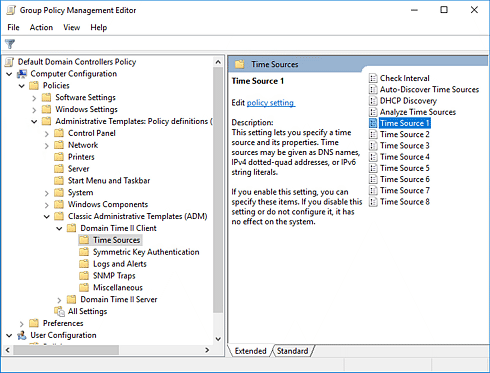Click the Printers folder icon
490x373 pixels.
tap(59, 157)
